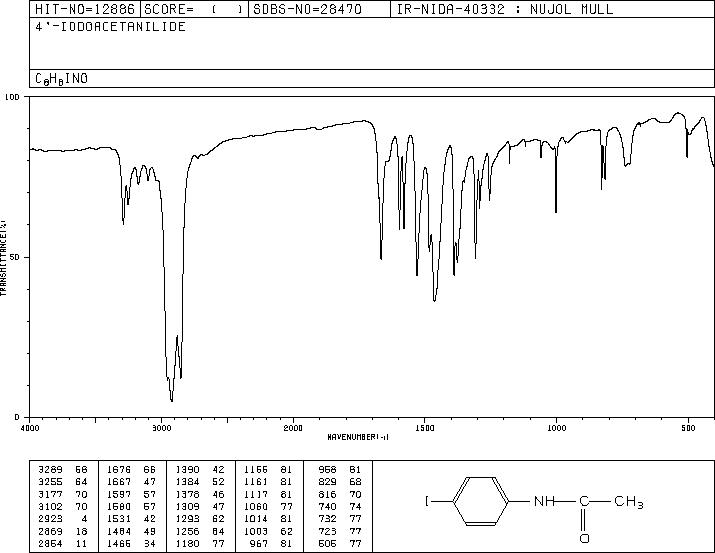Image resolution: width=715 pixels, height=553 pixels.
Task: Click peak table entry 1531
Action: pyautogui.click(x=131, y=519)
